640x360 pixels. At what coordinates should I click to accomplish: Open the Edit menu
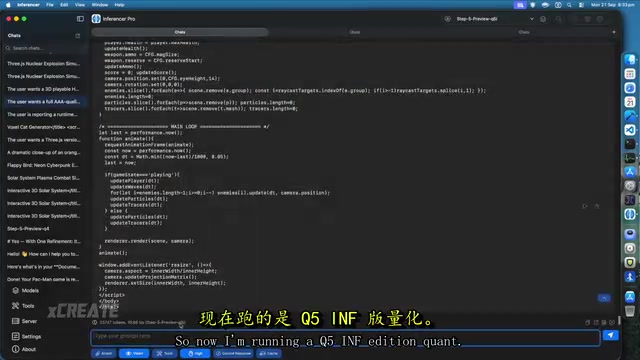coord(64,5)
